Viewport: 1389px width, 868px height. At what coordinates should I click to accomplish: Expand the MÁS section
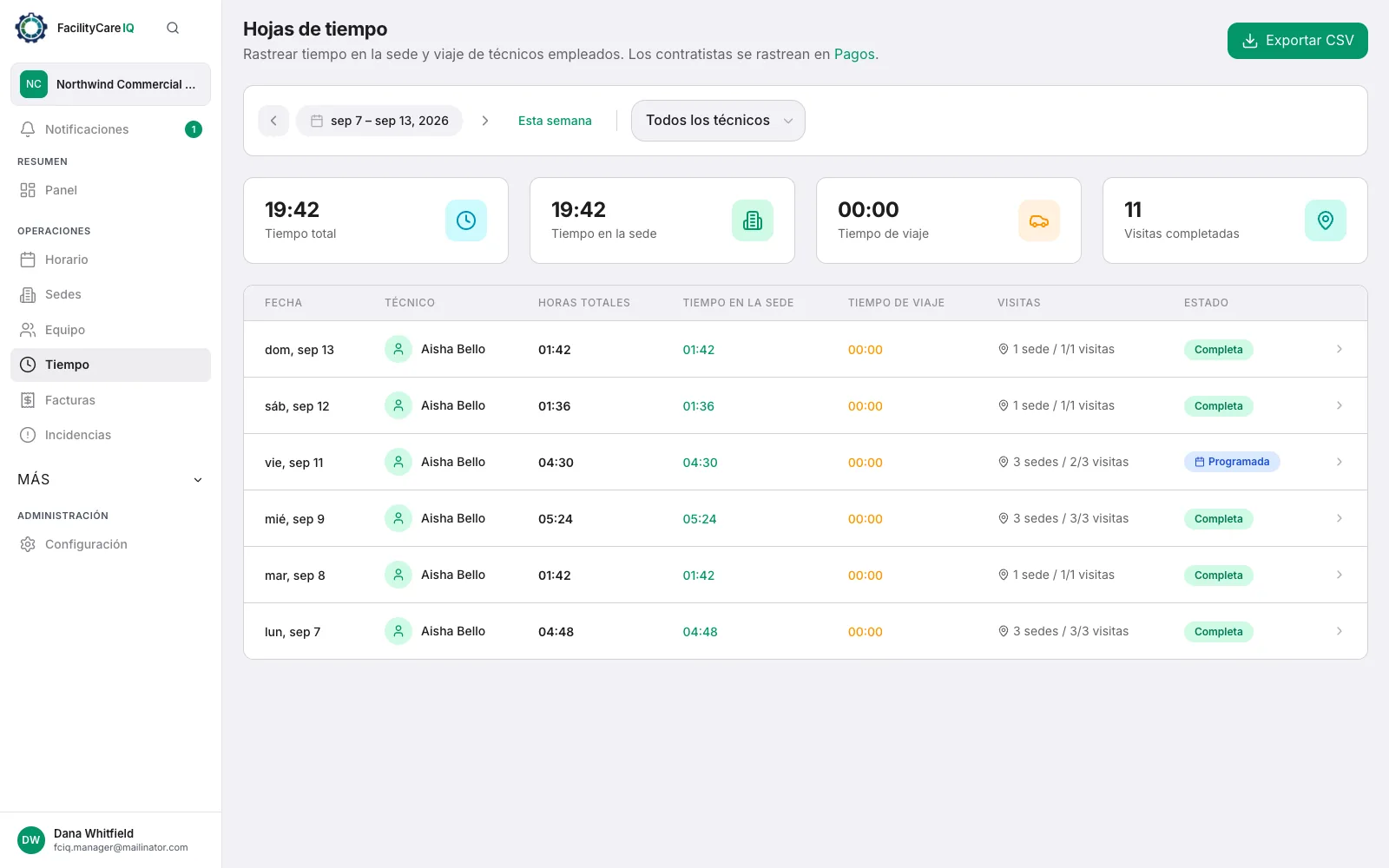click(x=110, y=479)
